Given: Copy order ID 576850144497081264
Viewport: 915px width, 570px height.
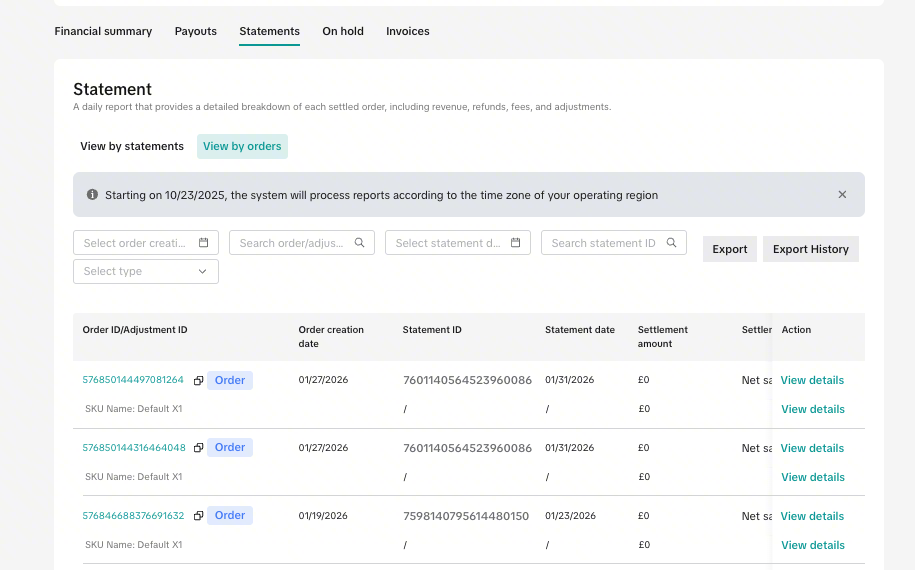Looking at the screenshot, I should [x=198, y=380].
